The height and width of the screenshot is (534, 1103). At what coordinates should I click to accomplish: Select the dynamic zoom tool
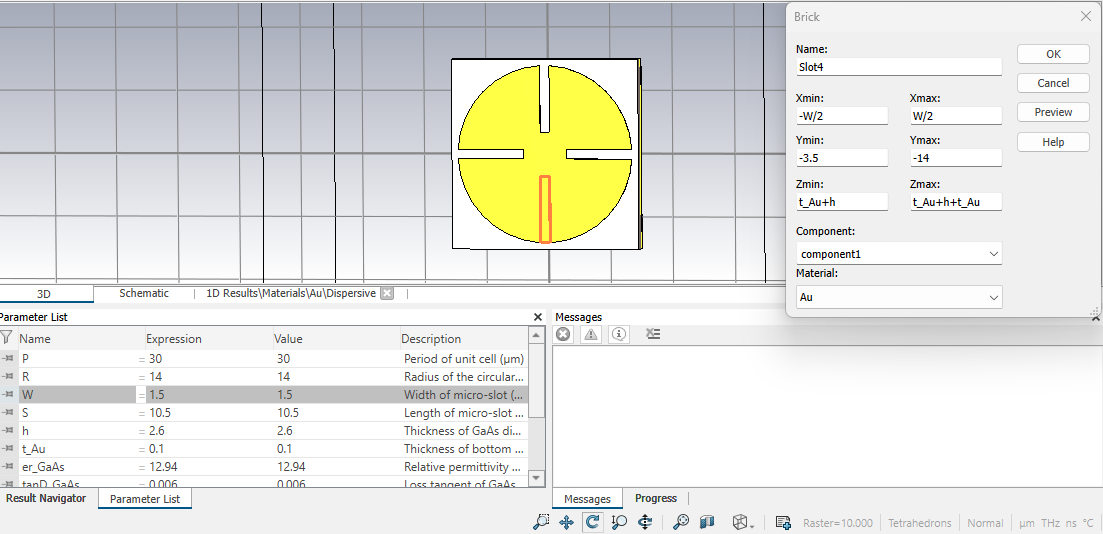click(x=619, y=522)
